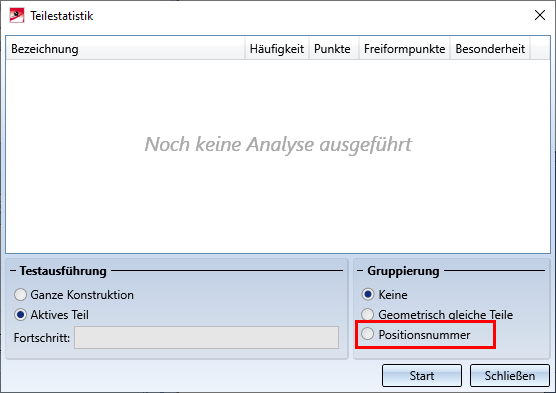
Task: Click the Schließen button
Action: click(510, 375)
